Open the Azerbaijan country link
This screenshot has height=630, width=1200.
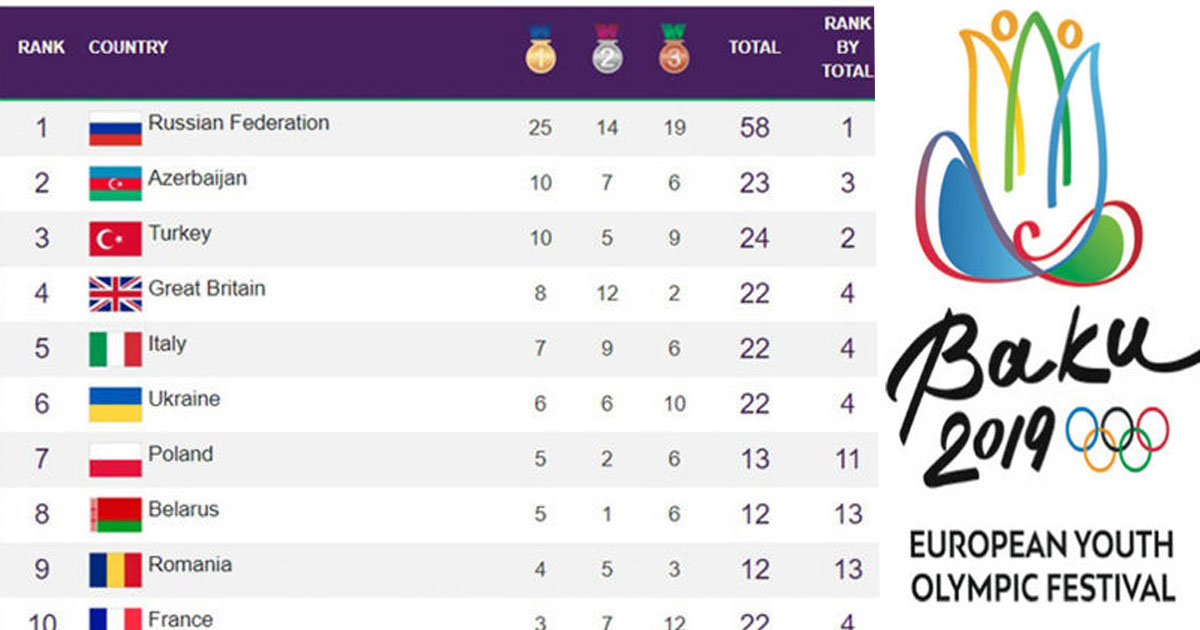pos(197,178)
